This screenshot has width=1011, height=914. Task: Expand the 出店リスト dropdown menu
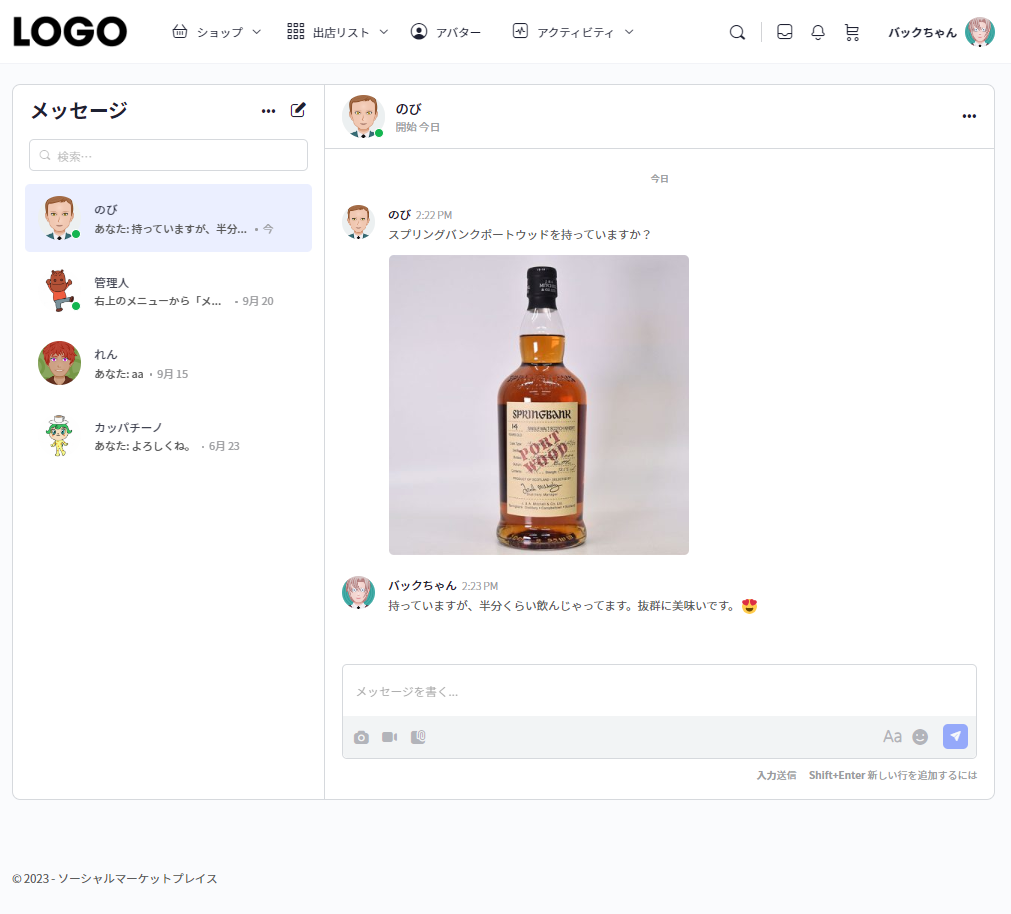338,32
